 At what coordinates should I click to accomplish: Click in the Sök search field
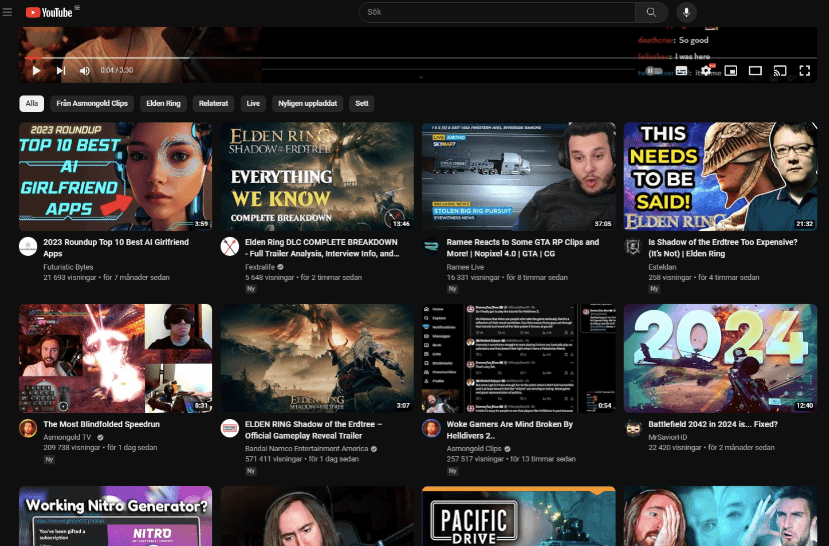click(497, 12)
